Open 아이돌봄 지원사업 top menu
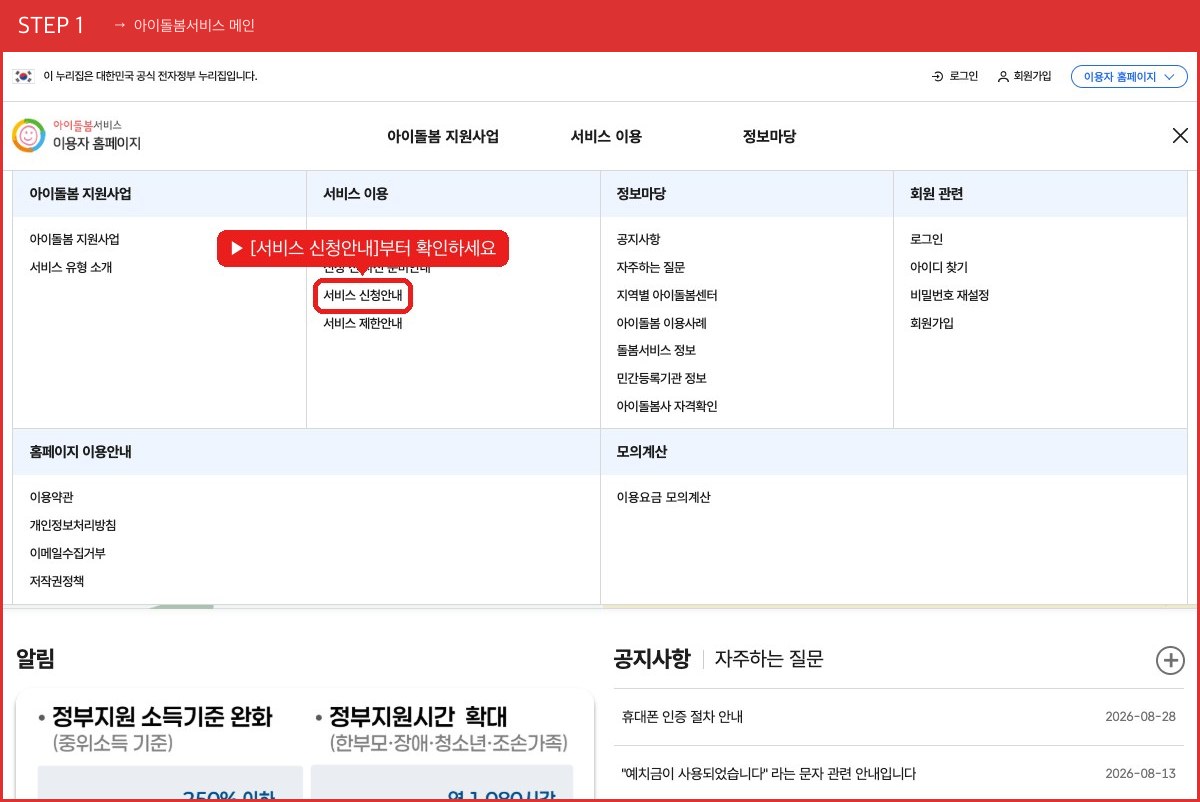1200x802 pixels. click(x=443, y=137)
